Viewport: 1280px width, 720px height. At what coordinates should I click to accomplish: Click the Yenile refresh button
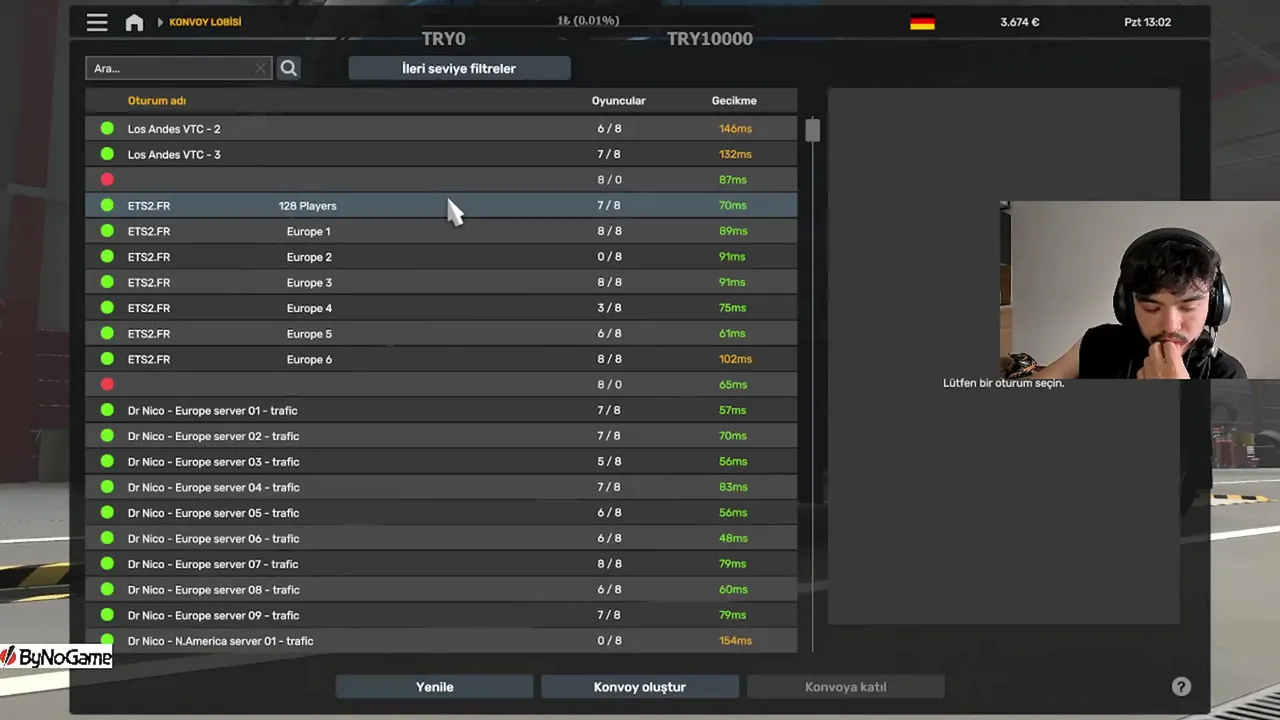(x=435, y=687)
